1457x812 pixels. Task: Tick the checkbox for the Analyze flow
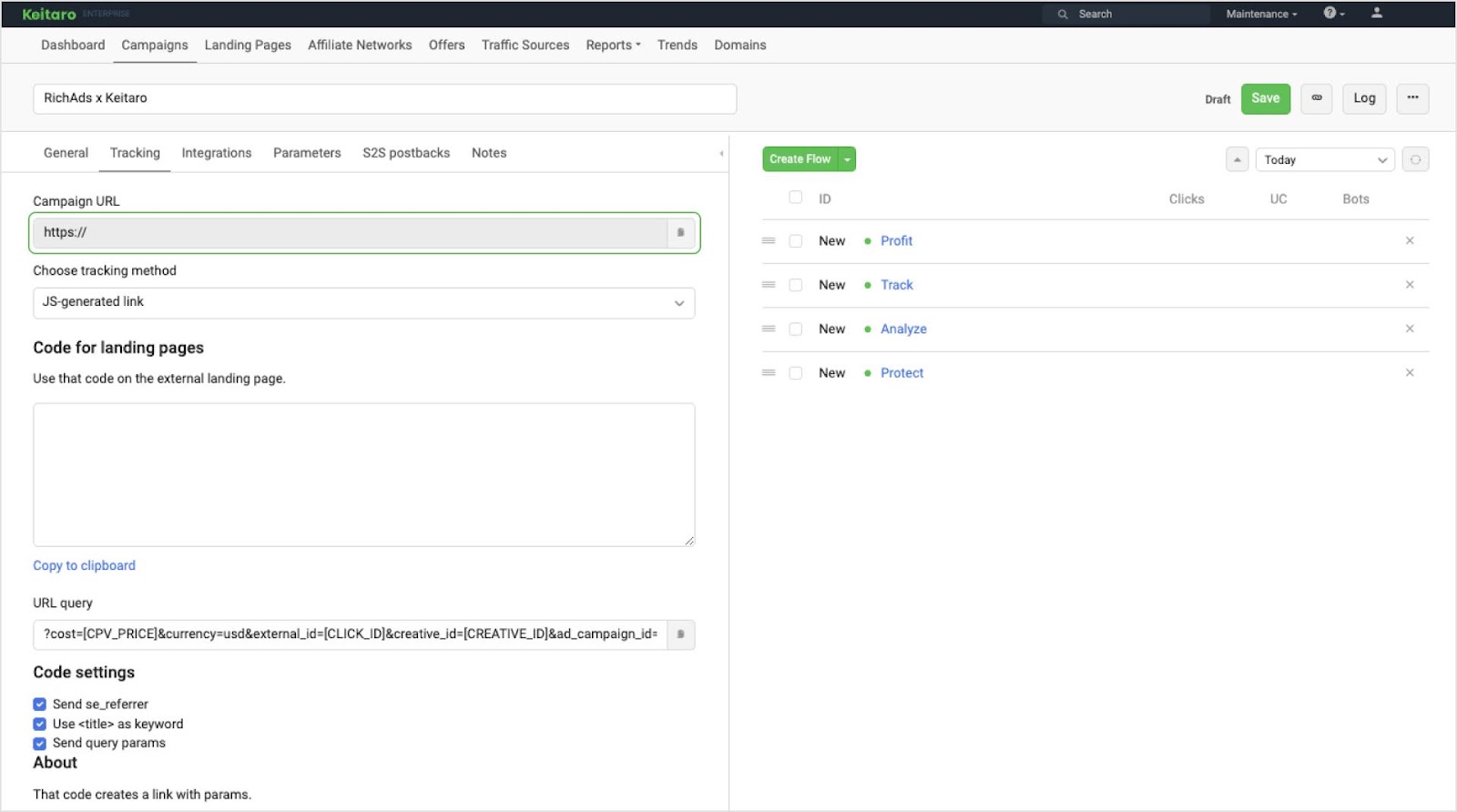795,330
